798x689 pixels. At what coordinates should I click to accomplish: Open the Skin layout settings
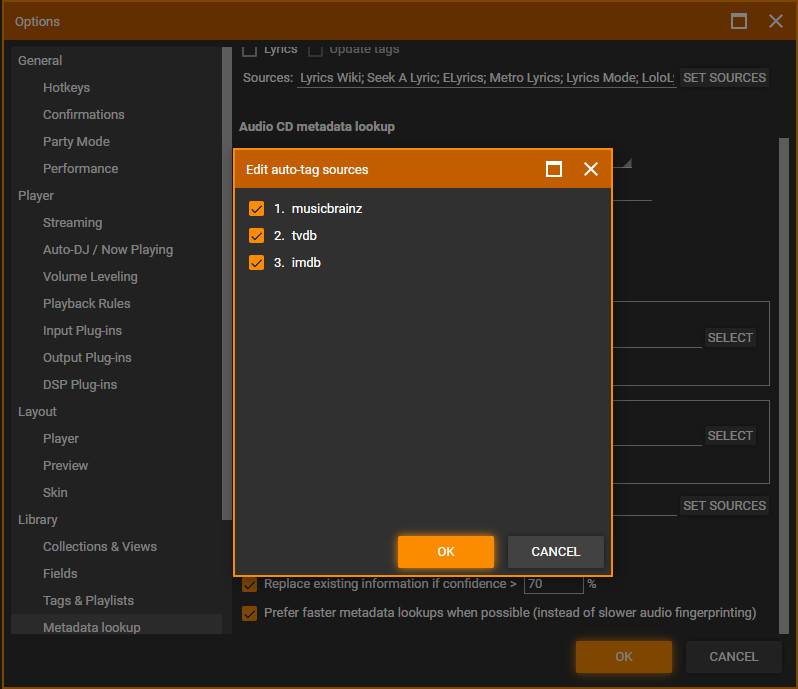point(55,493)
